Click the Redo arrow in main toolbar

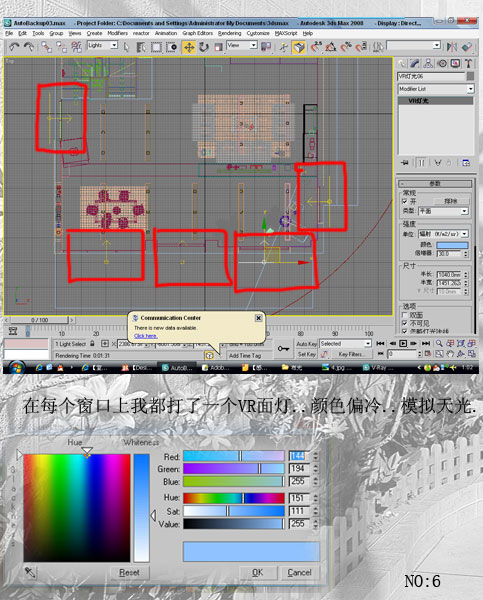(29, 47)
